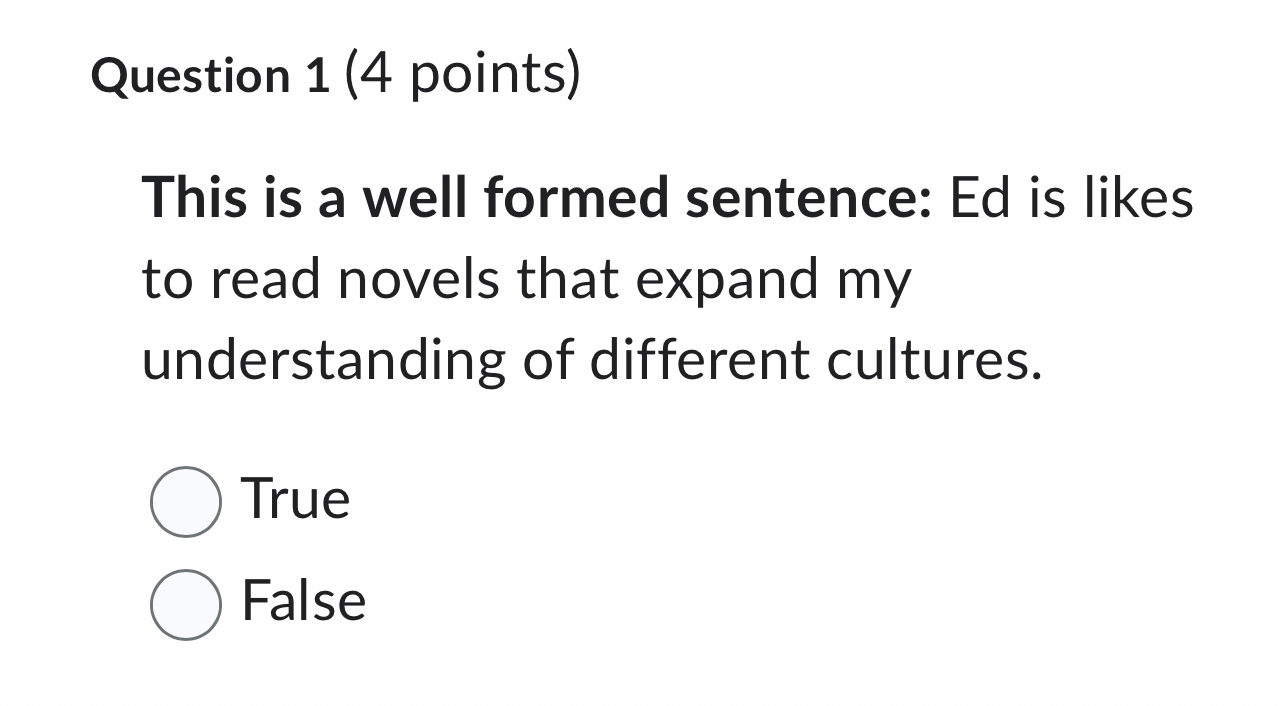The height and width of the screenshot is (706, 1284).
Task: Click the '(4 points)' text
Action: tap(462, 72)
